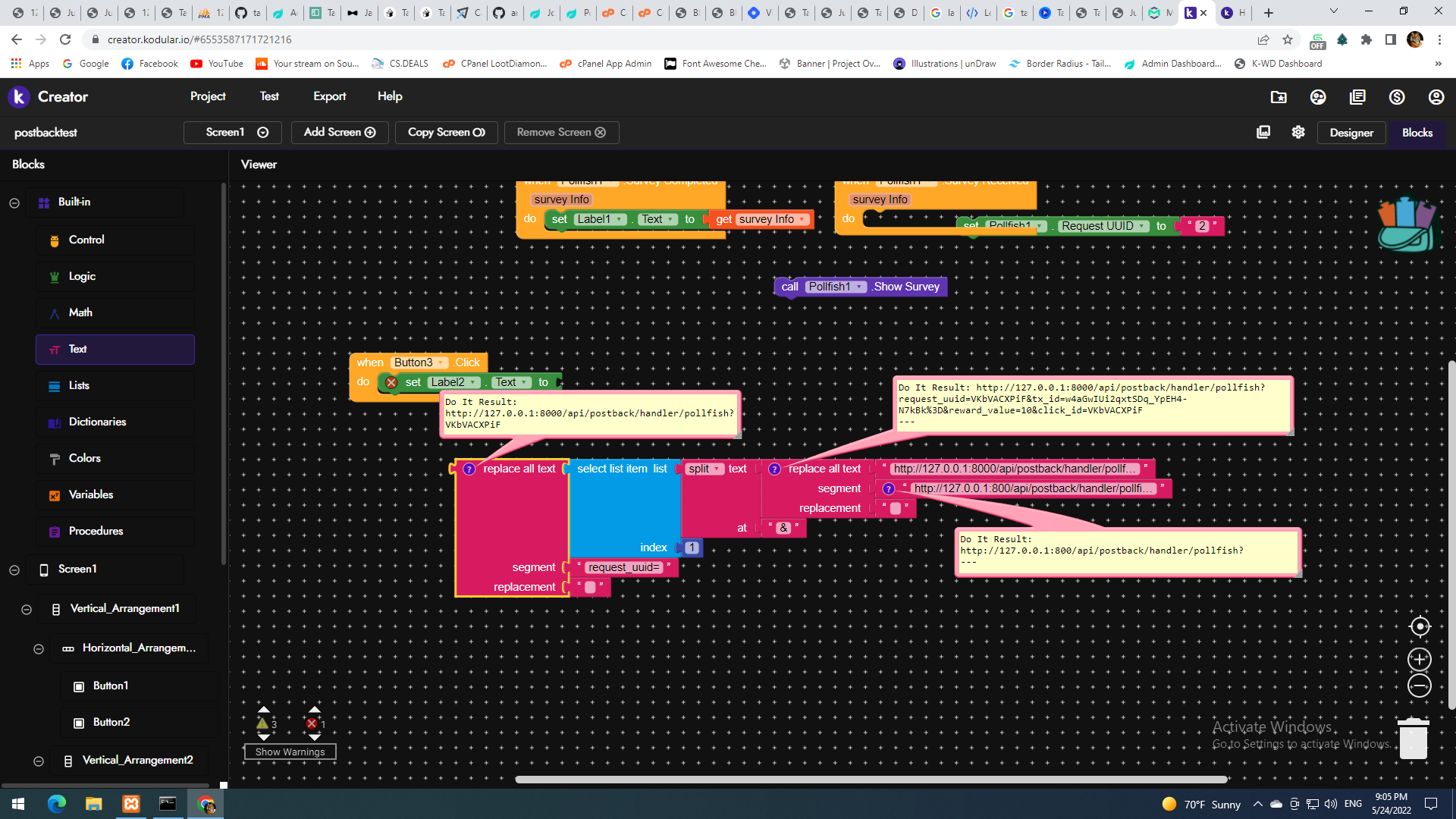Zoom in the blocks workspace

[1420, 659]
